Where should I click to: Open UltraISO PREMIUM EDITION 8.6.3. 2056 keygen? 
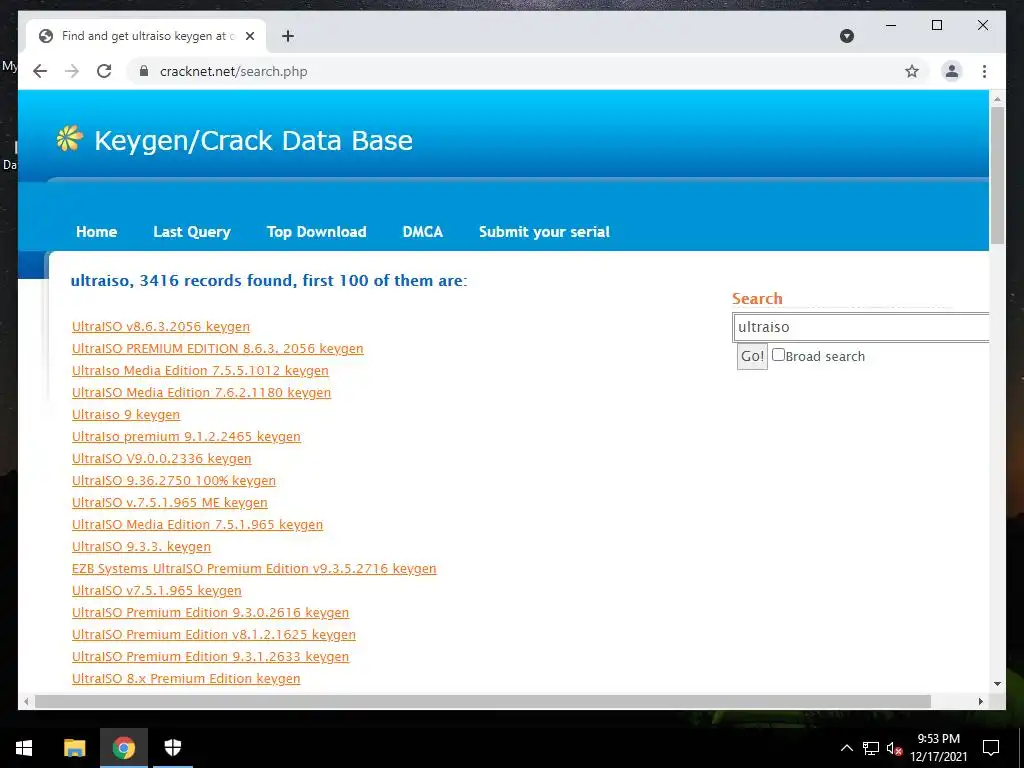(x=217, y=349)
